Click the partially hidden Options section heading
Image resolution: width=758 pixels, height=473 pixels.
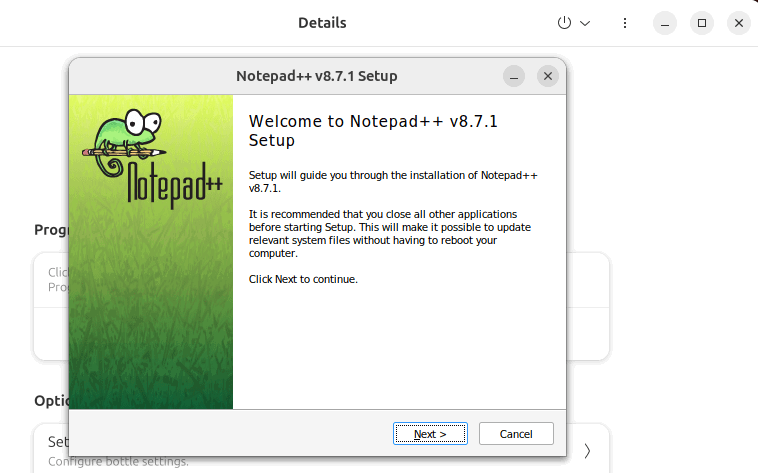[50, 400]
